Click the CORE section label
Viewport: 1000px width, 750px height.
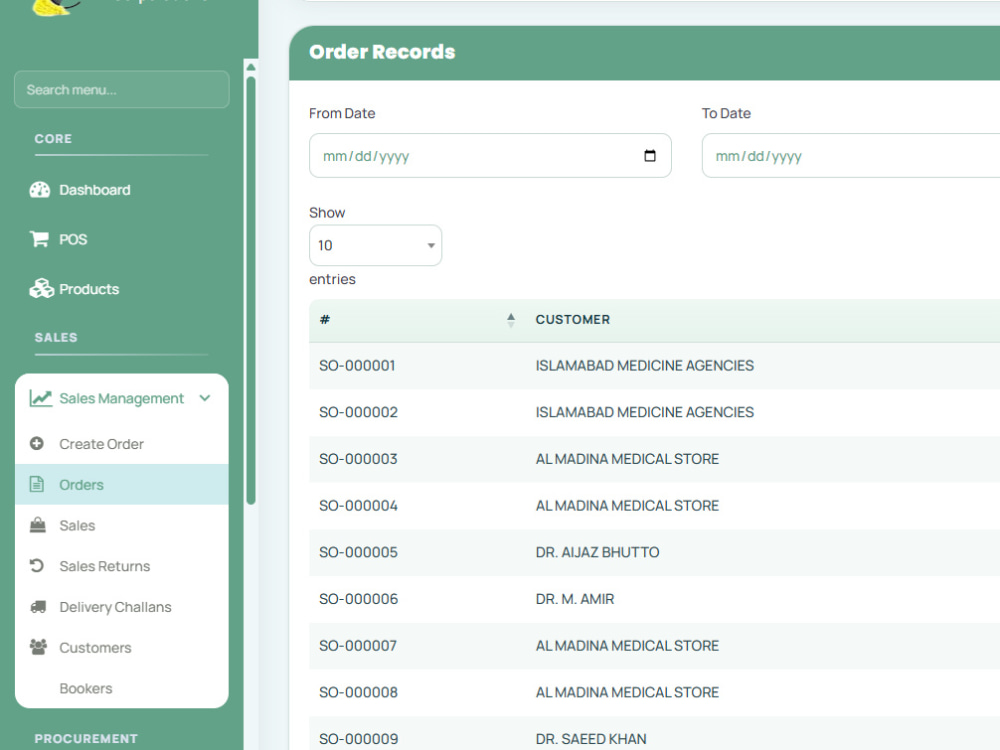pyautogui.click(x=53, y=138)
